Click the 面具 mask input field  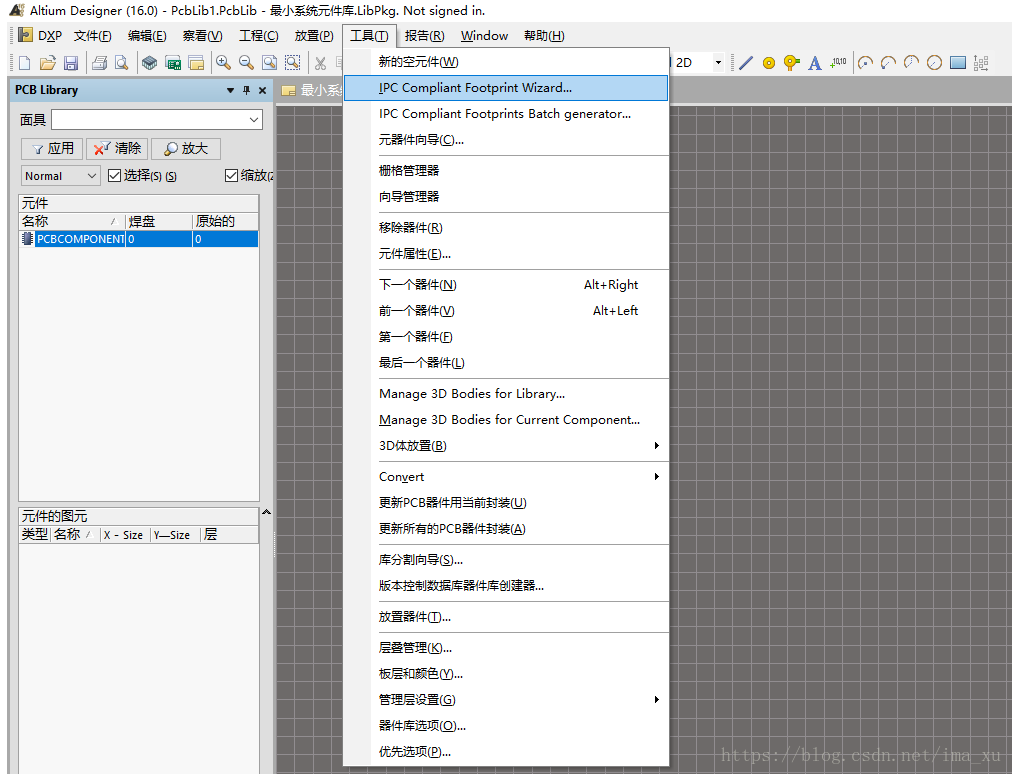click(156, 120)
